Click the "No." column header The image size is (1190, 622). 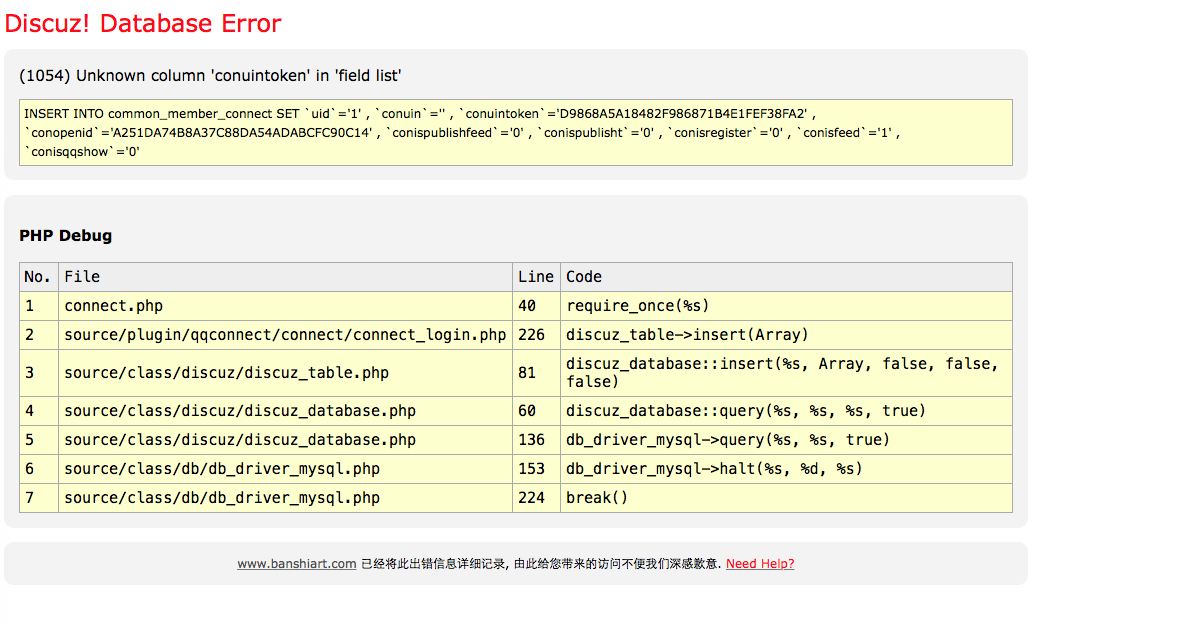[38, 277]
